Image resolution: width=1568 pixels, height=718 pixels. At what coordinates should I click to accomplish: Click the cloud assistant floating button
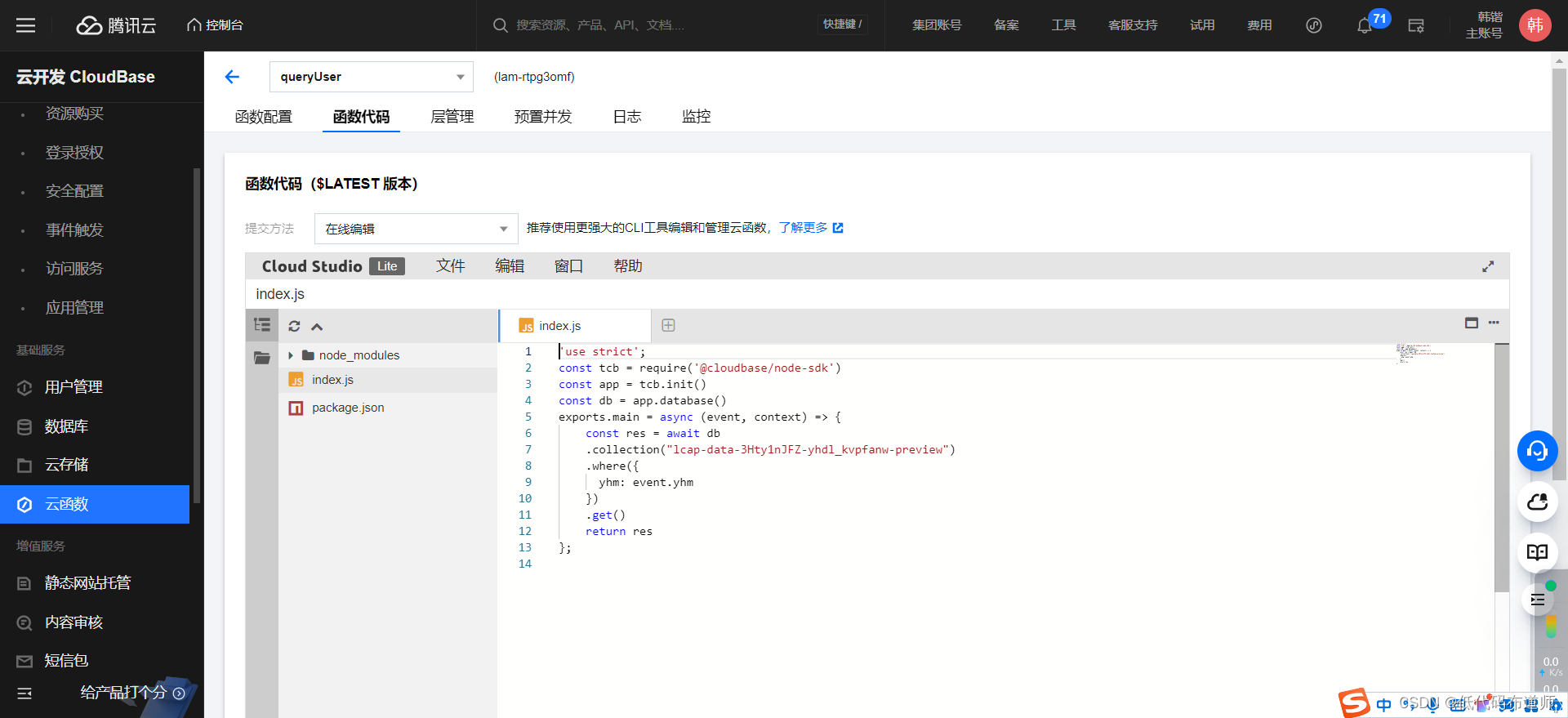click(1537, 502)
